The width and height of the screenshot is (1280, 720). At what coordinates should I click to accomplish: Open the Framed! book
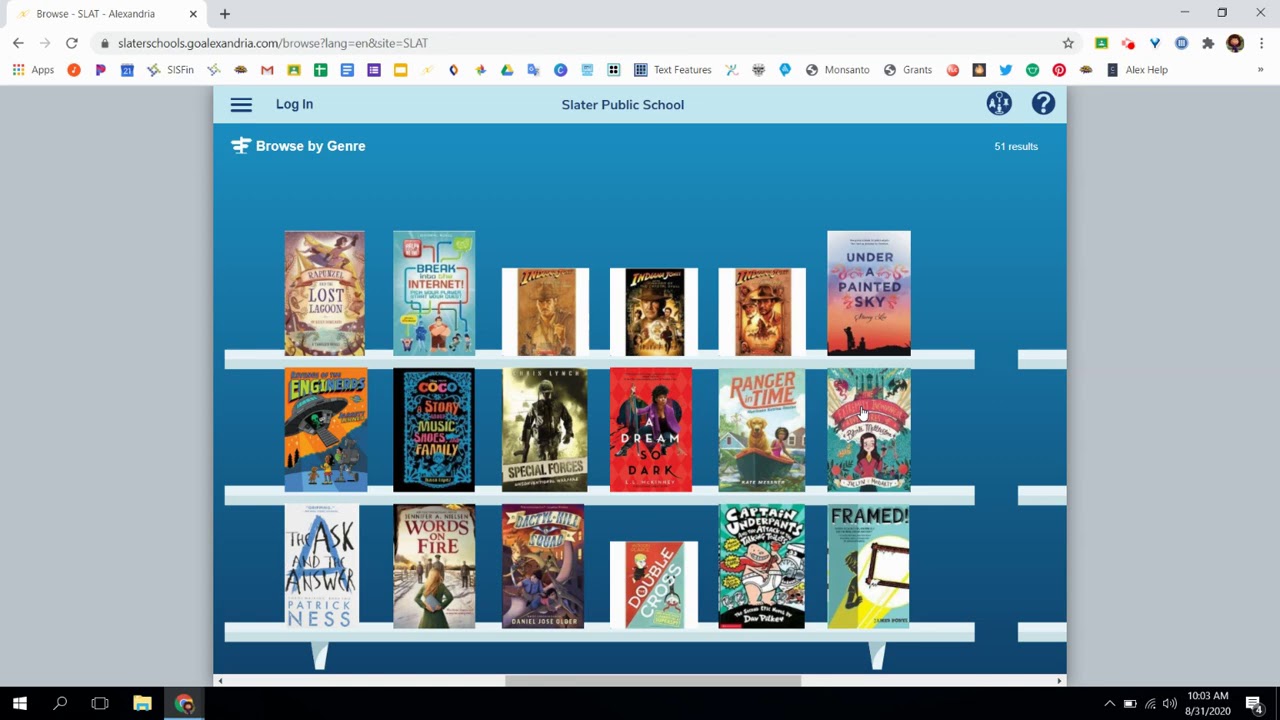tap(868, 566)
